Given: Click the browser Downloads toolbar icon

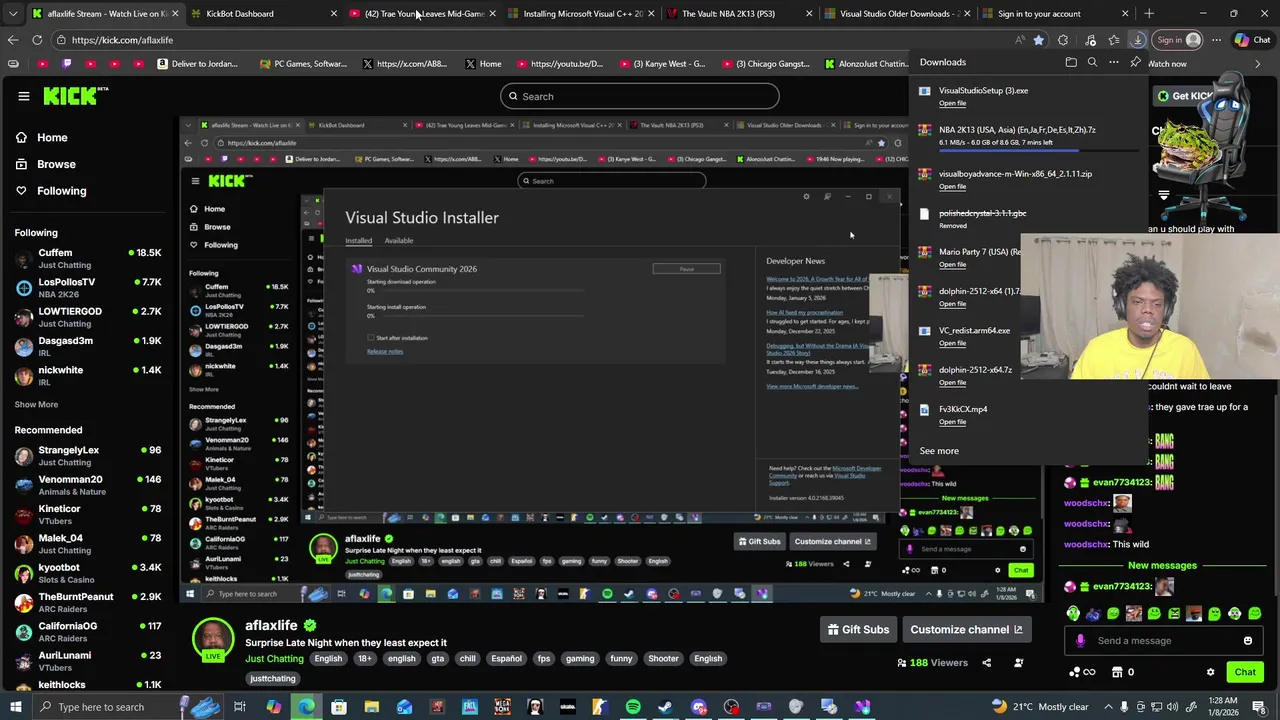Looking at the screenshot, I should [x=1138, y=40].
